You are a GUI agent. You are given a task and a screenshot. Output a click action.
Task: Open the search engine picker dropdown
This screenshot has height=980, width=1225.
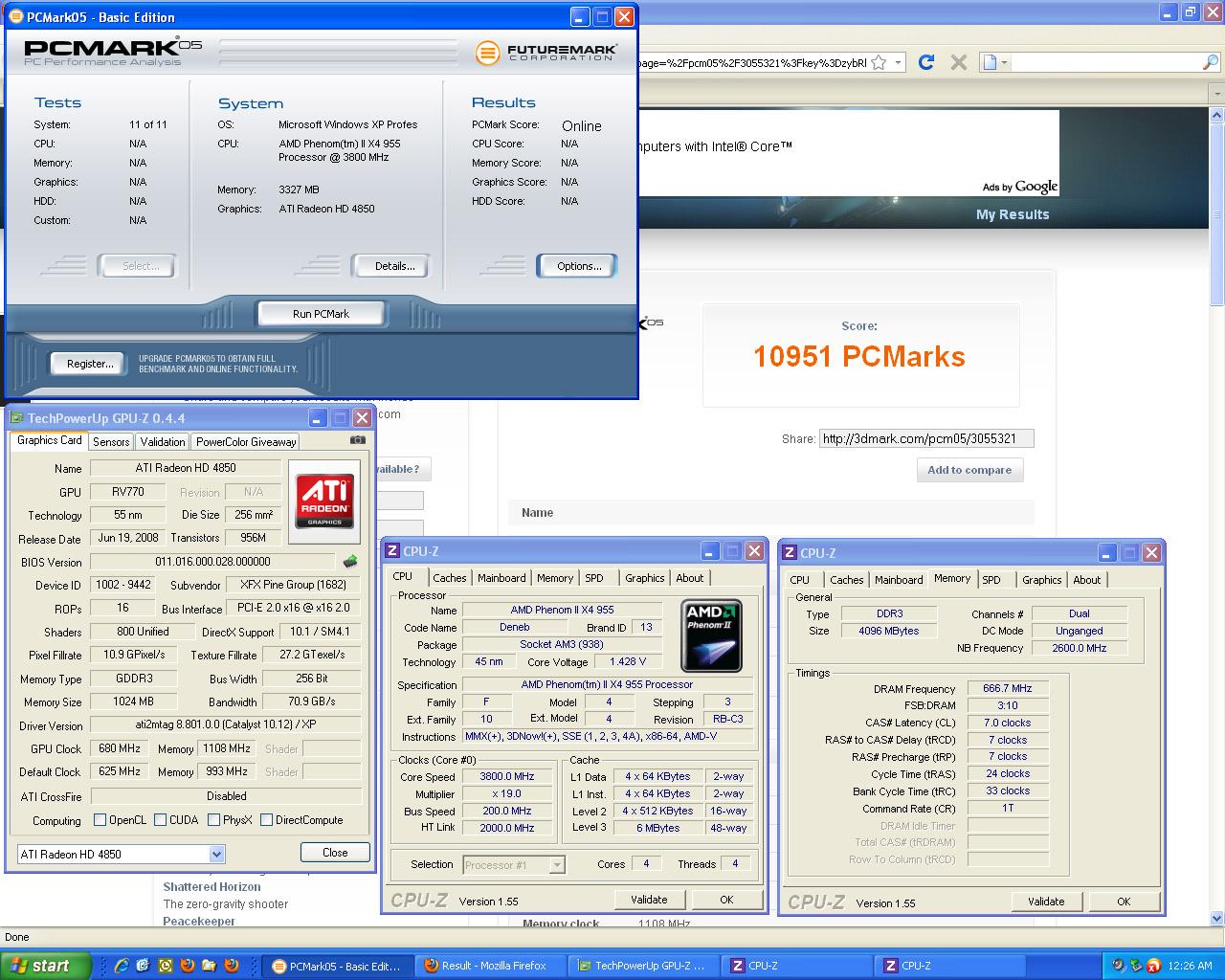click(x=996, y=62)
